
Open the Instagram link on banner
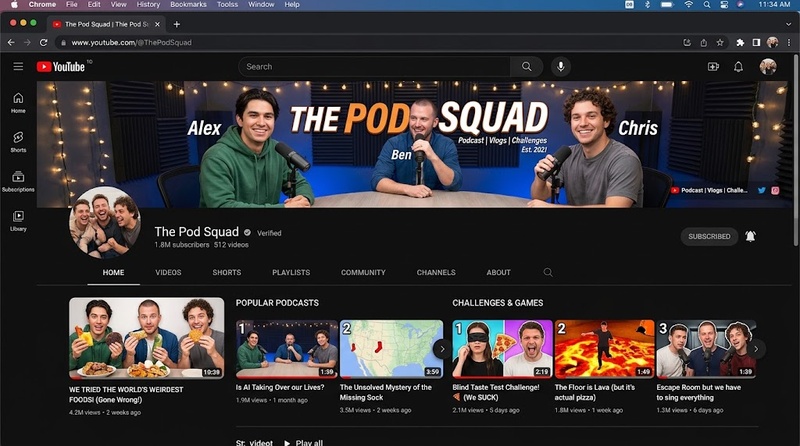coord(775,190)
